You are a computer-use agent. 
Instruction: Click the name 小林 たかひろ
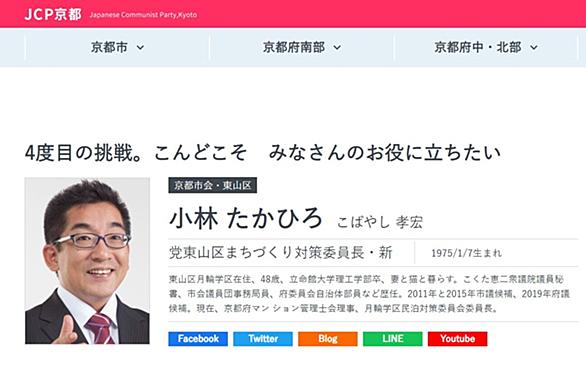246,219
